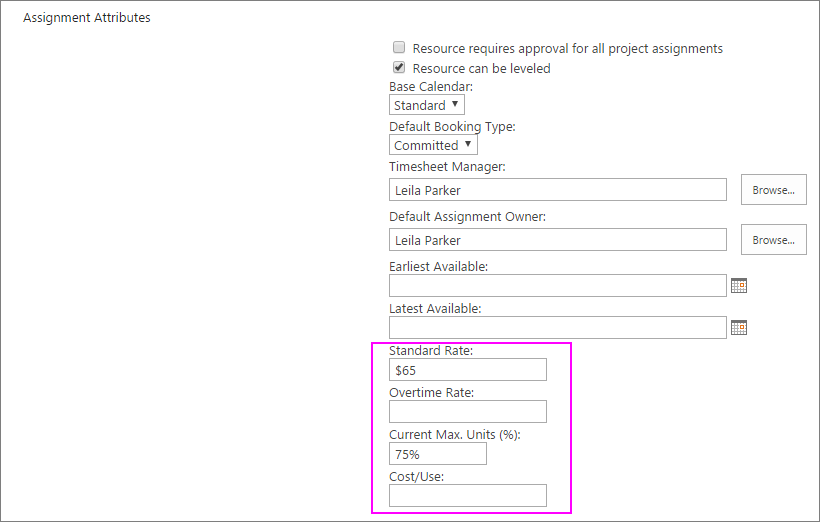This screenshot has height=522, width=820.
Task: Focus the Earliest Available date field
Action: tap(557, 286)
